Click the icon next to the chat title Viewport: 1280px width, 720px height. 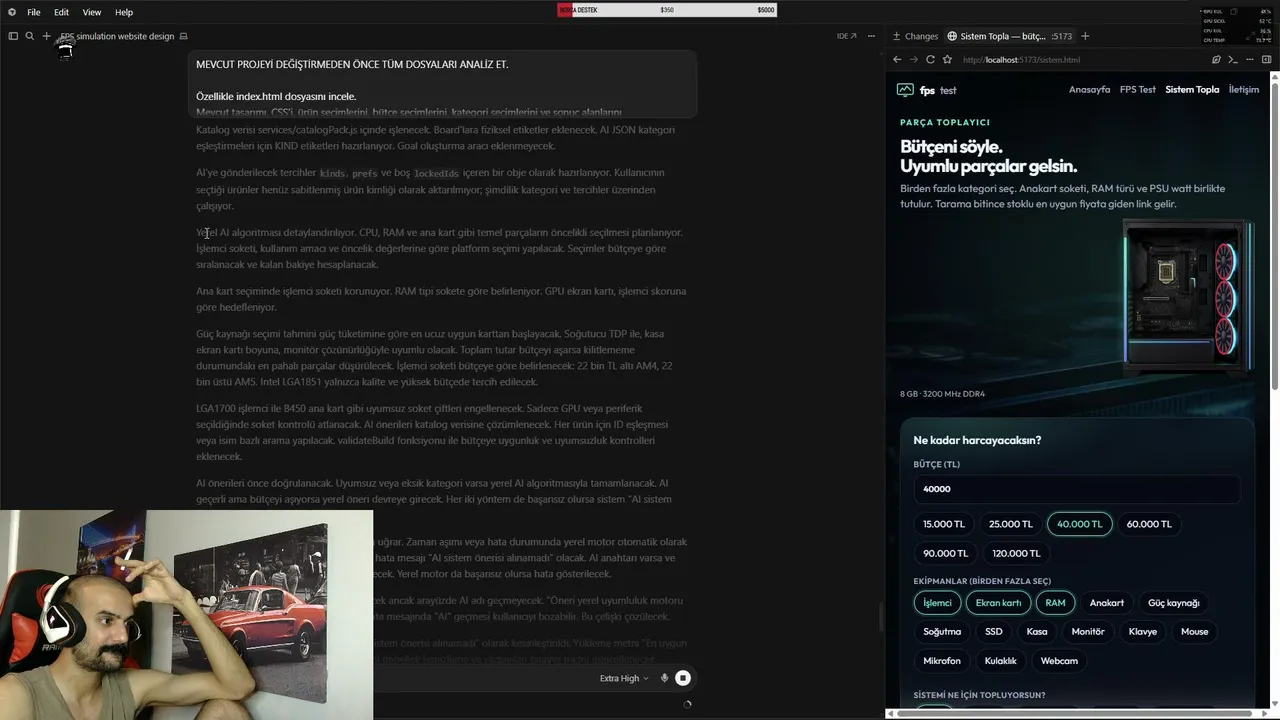pyautogui.click(x=183, y=36)
